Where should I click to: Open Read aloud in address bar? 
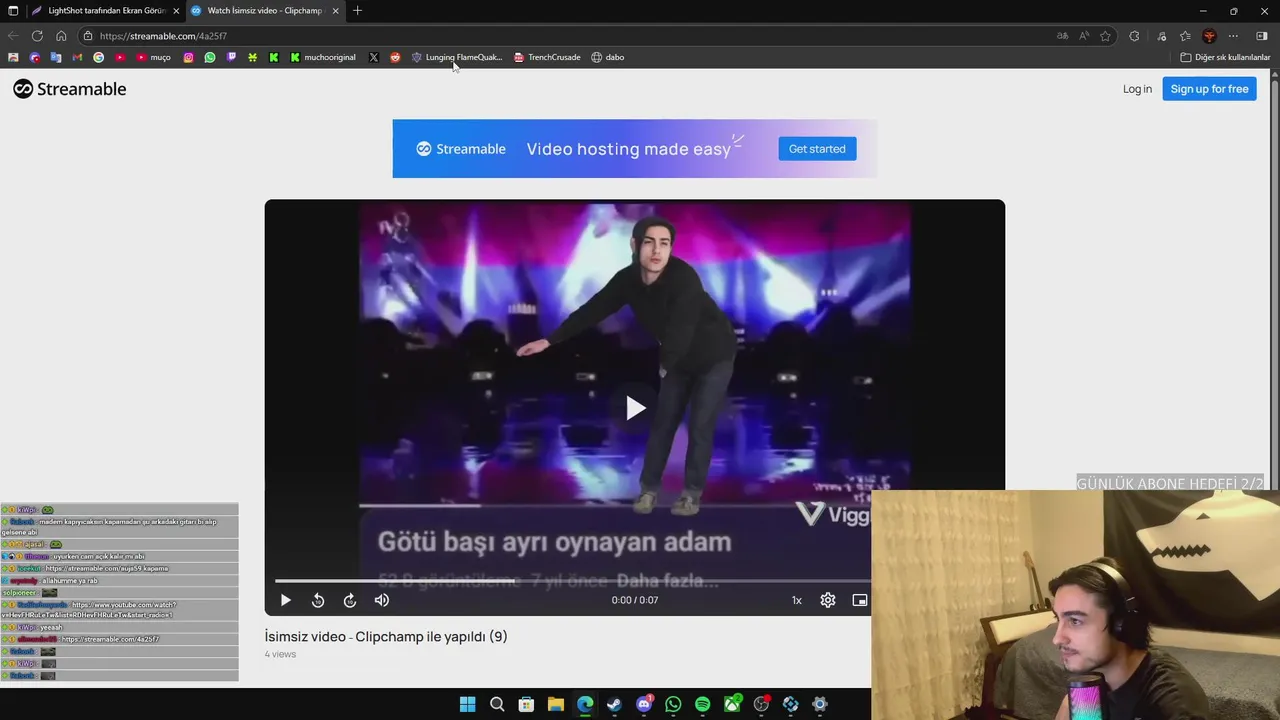tap(1084, 36)
